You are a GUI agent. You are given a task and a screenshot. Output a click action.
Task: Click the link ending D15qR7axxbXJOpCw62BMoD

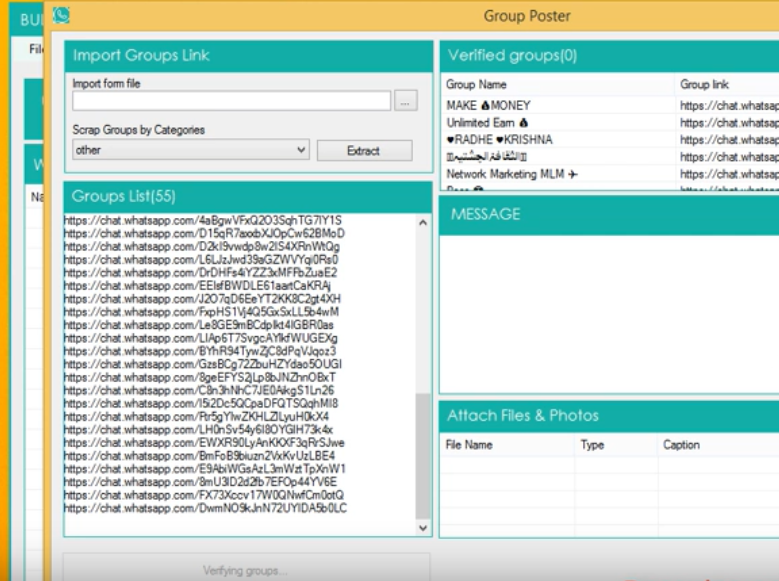click(x=204, y=233)
